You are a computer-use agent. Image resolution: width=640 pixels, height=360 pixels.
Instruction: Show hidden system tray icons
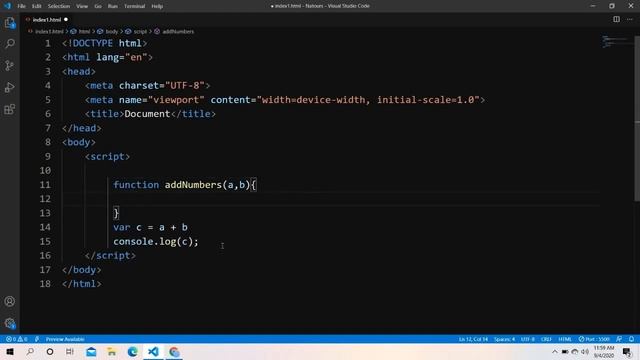point(554,352)
